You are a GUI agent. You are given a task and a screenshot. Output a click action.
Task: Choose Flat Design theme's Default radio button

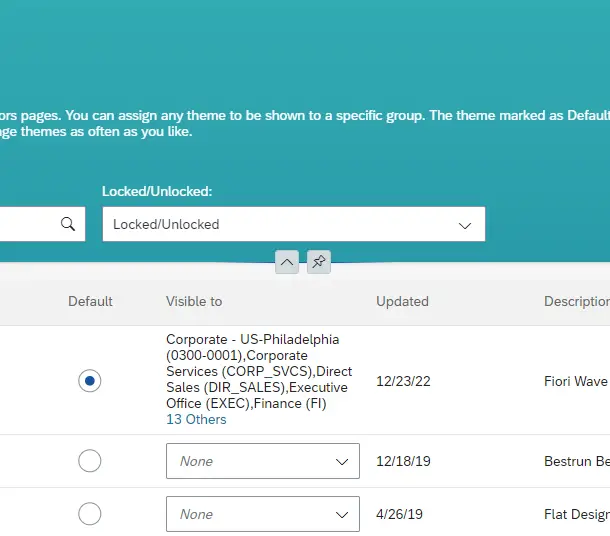pos(90,514)
